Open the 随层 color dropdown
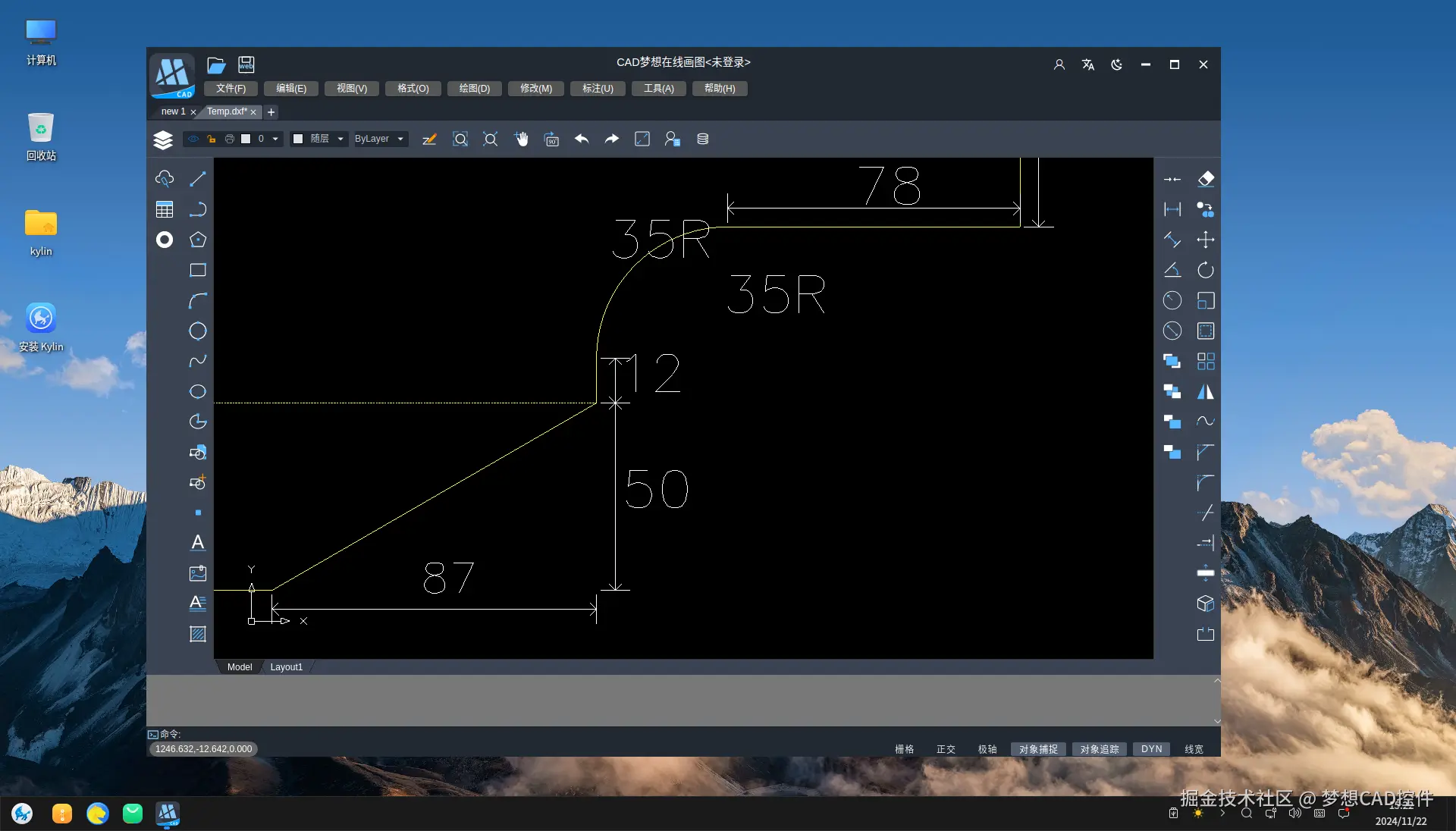 pyautogui.click(x=340, y=139)
